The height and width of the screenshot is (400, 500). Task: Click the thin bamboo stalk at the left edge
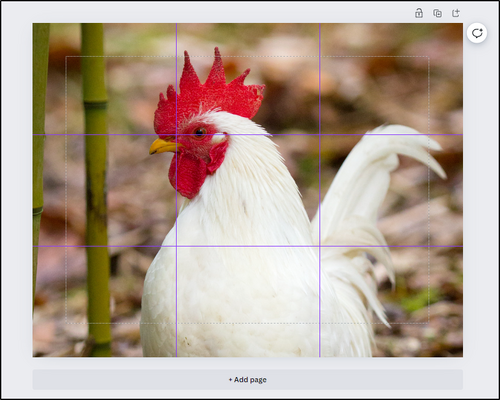click(39, 160)
